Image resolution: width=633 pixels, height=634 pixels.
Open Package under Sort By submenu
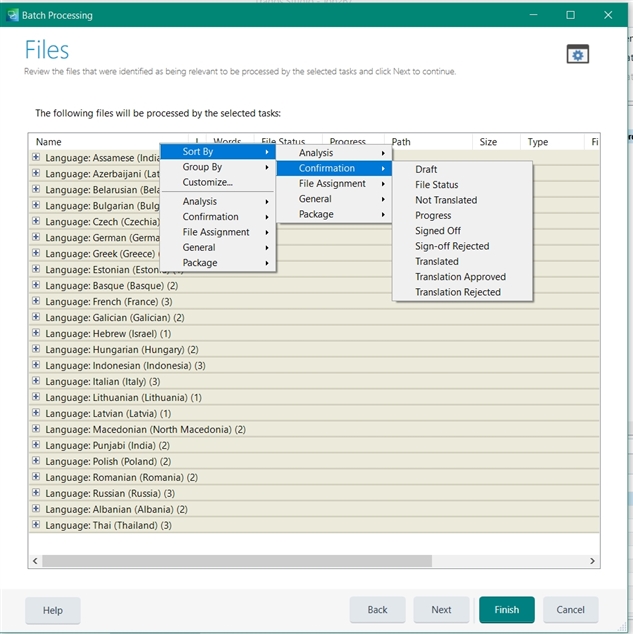334,214
